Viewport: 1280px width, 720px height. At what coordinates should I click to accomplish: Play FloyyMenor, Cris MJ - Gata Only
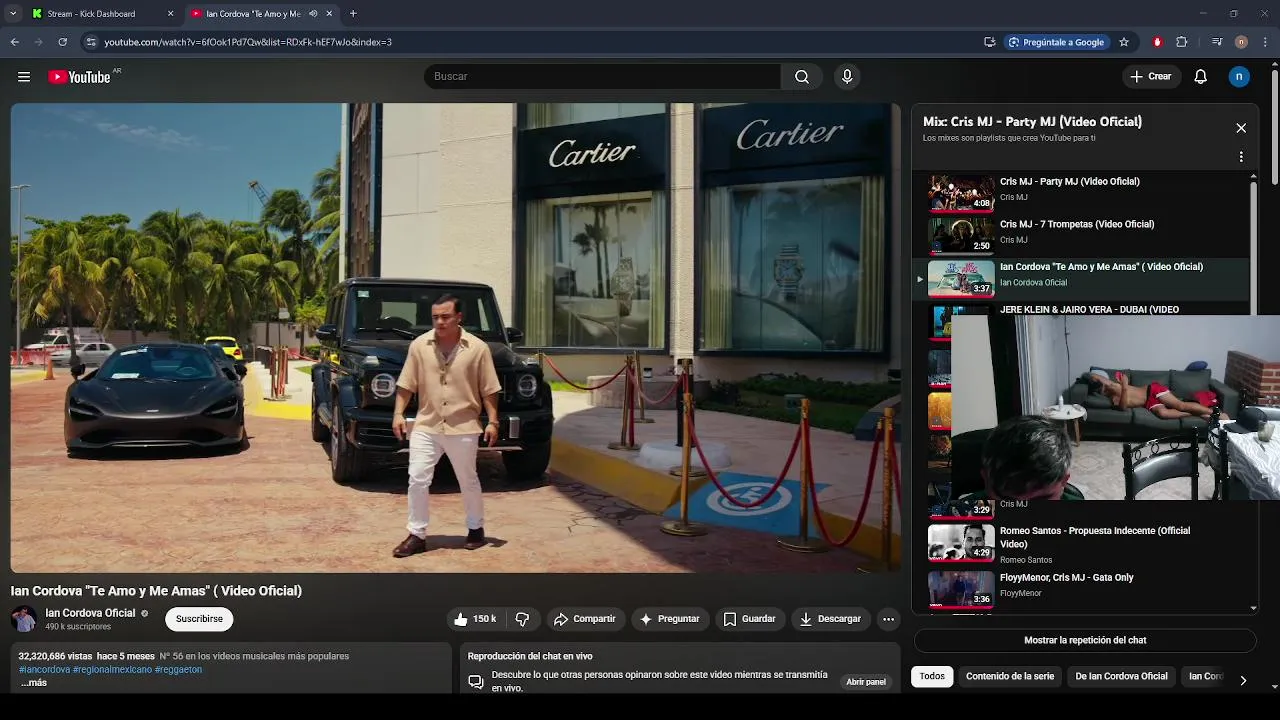(1081, 589)
